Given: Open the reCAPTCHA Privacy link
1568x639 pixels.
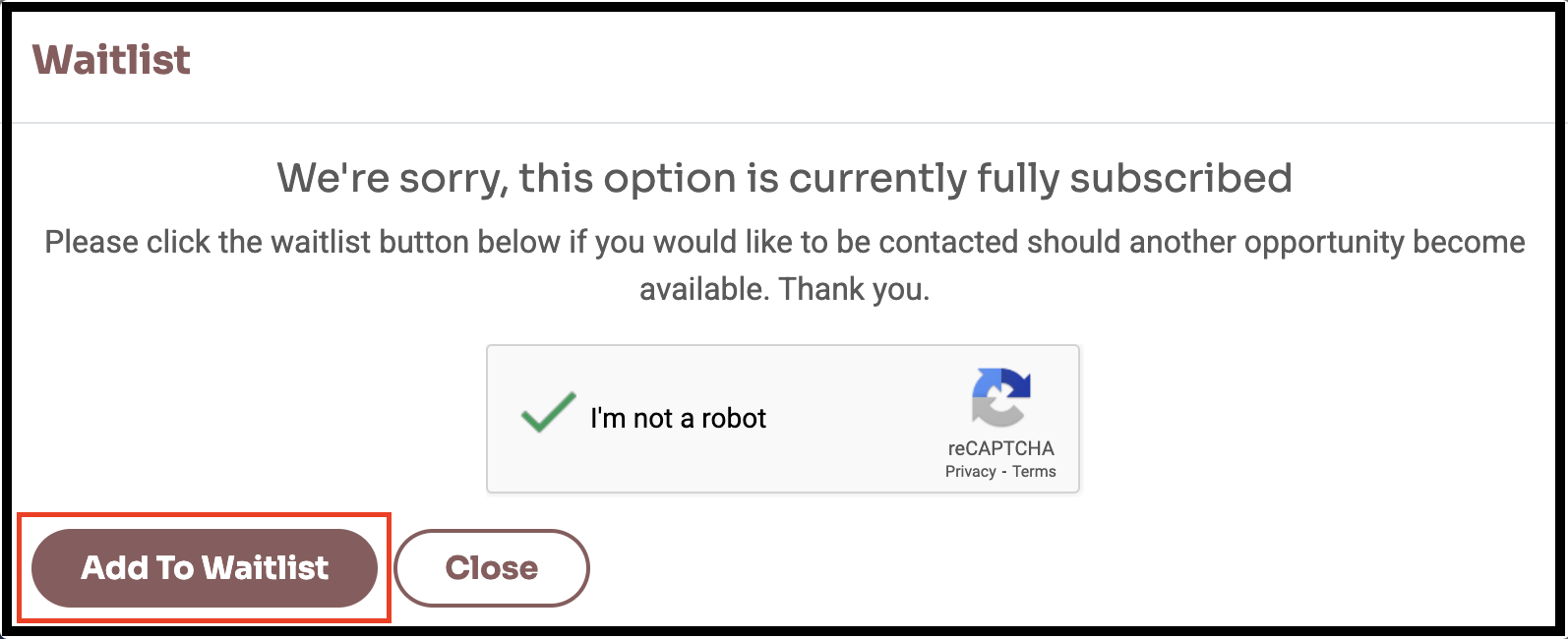Looking at the screenshot, I should pyautogui.click(x=971, y=472).
